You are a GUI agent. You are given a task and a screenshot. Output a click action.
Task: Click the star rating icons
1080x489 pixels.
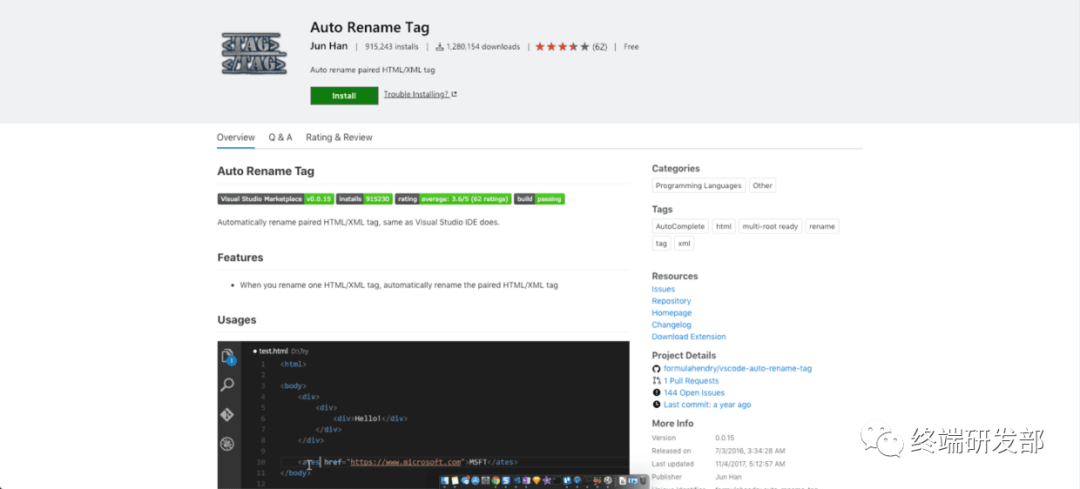(x=562, y=47)
